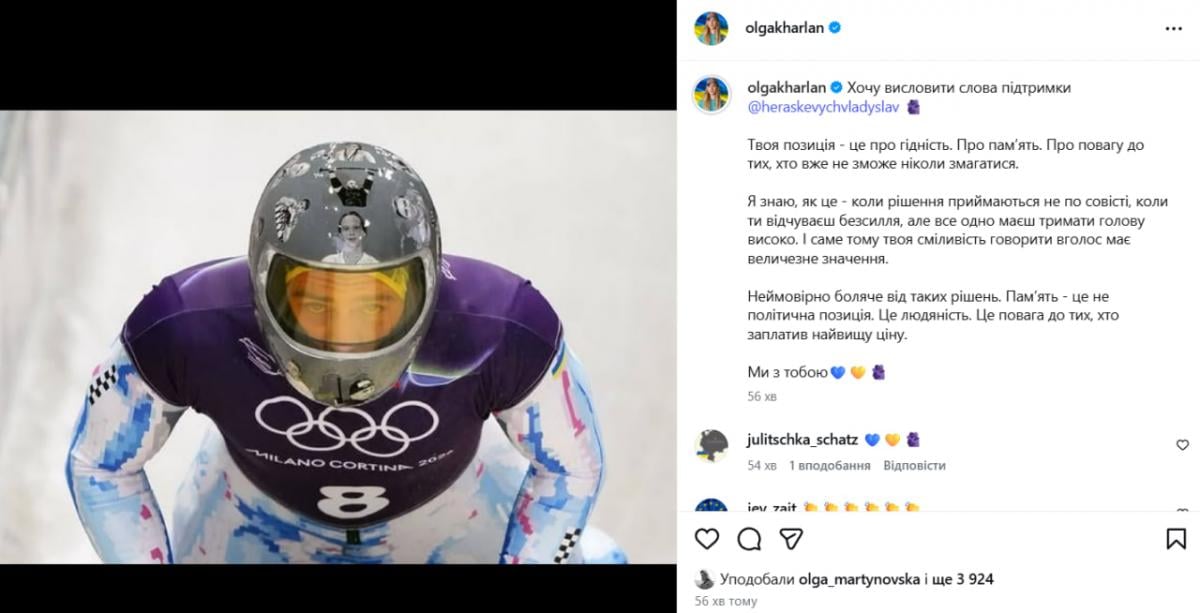
Task: Open the @heraskevychvladyslav mention
Action: (x=822, y=106)
